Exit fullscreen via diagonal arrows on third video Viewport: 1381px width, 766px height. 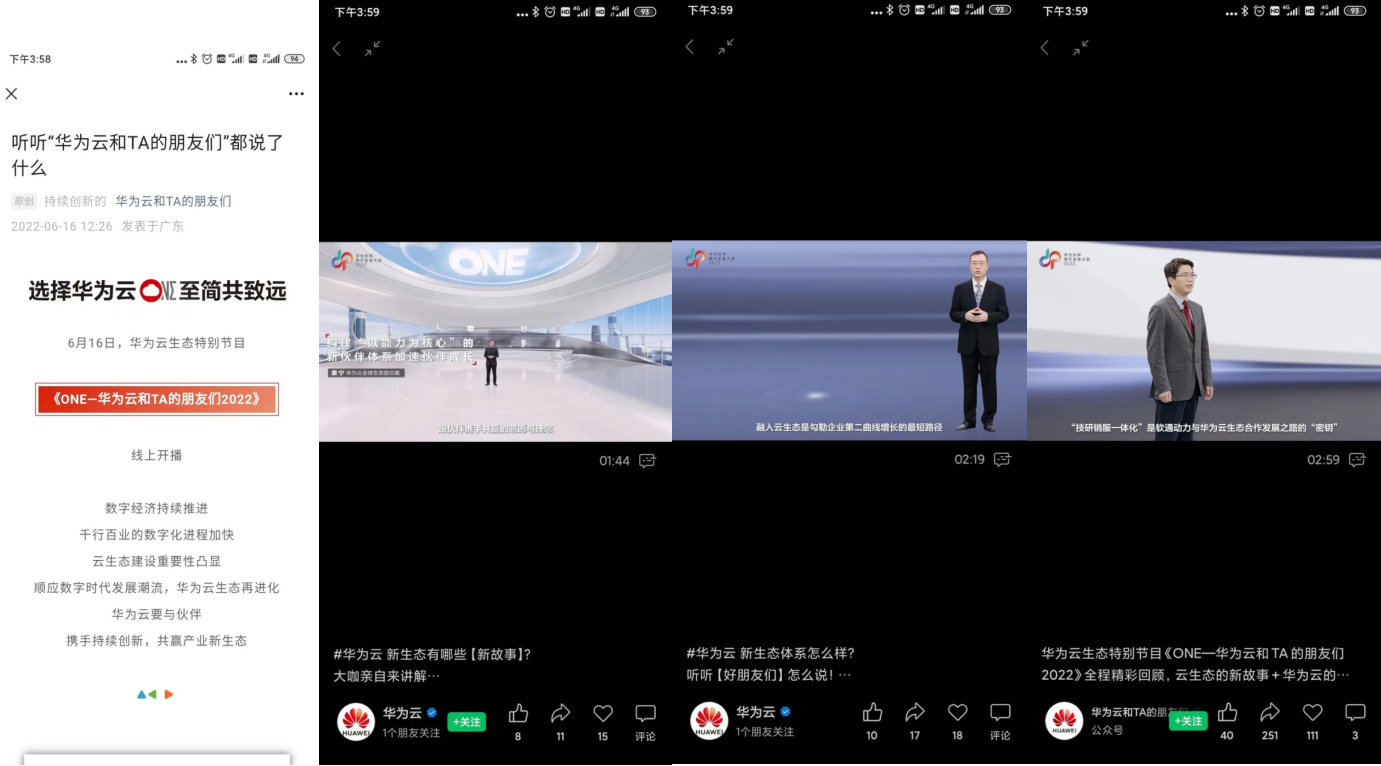click(1081, 48)
